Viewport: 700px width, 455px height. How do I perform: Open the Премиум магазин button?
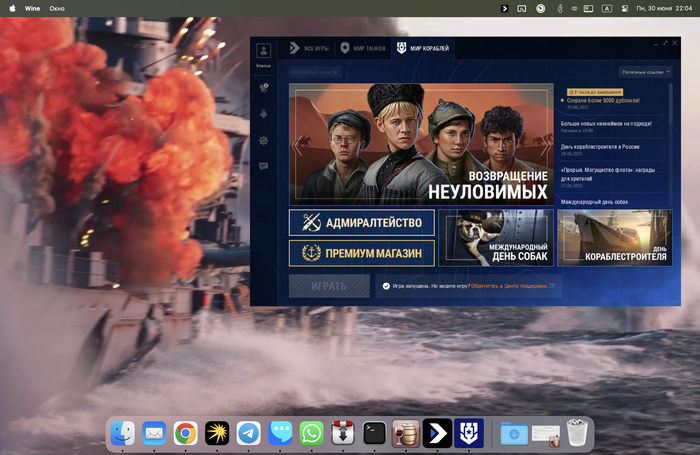click(362, 253)
